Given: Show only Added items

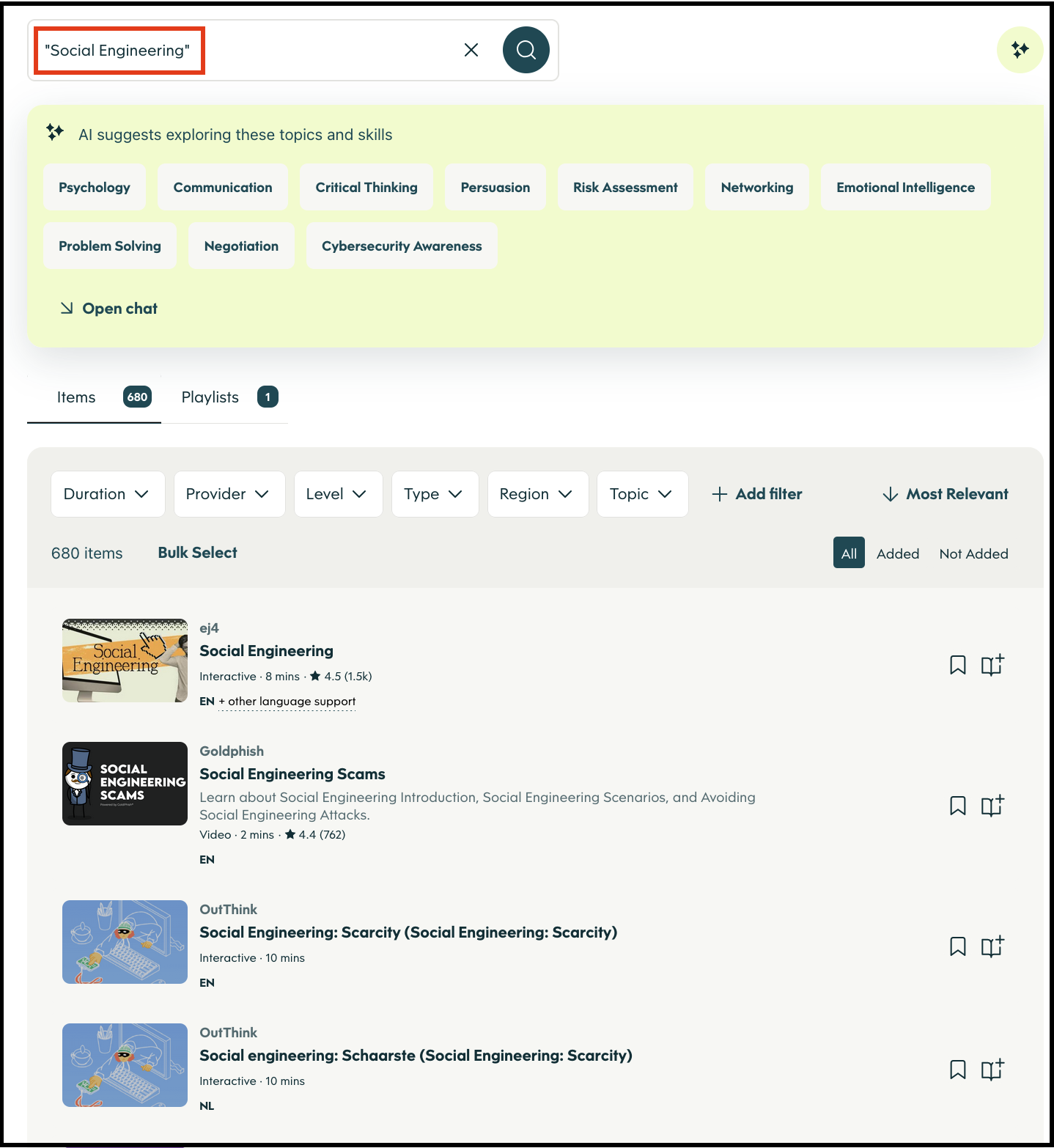Looking at the screenshot, I should click(897, 553).
